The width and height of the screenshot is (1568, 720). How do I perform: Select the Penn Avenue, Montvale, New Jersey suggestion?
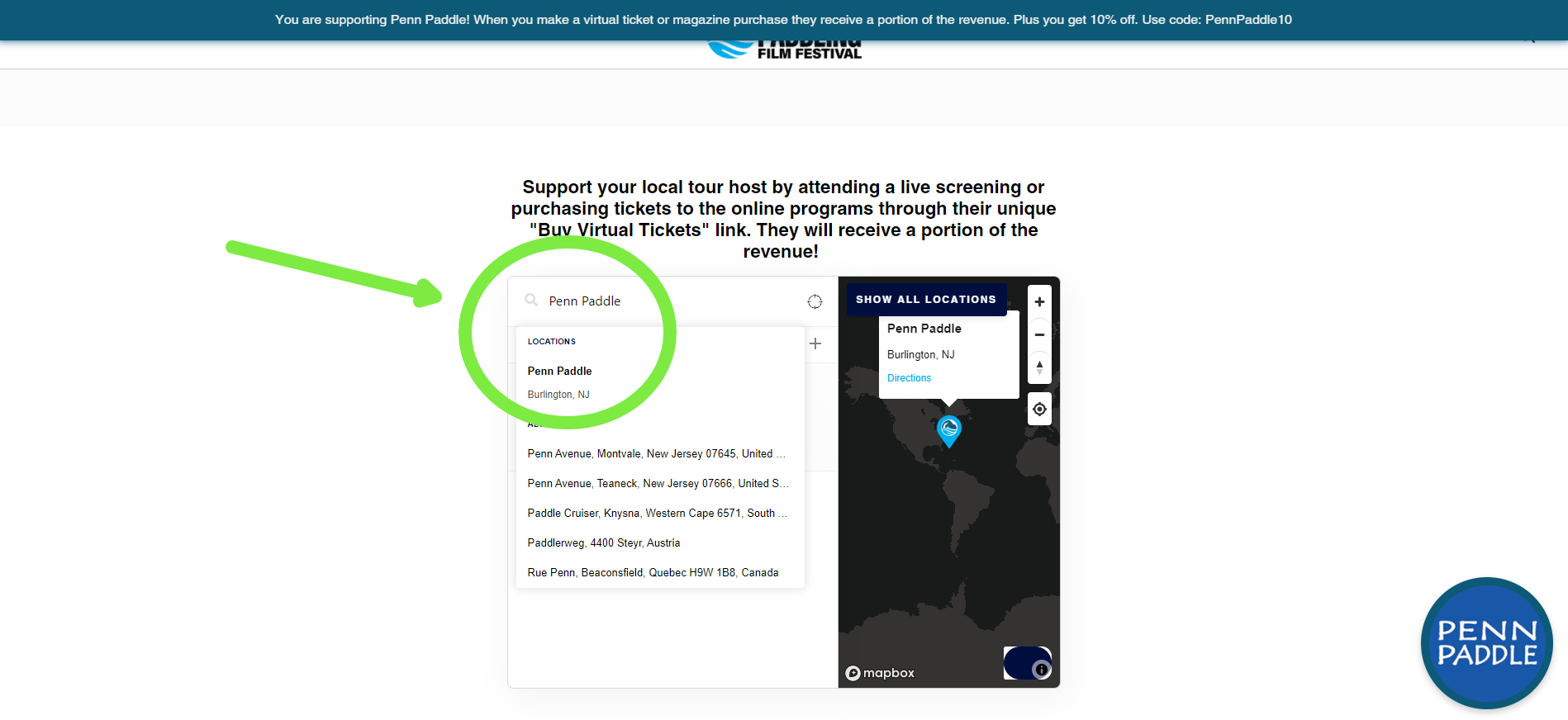click(x=660, y=454)
